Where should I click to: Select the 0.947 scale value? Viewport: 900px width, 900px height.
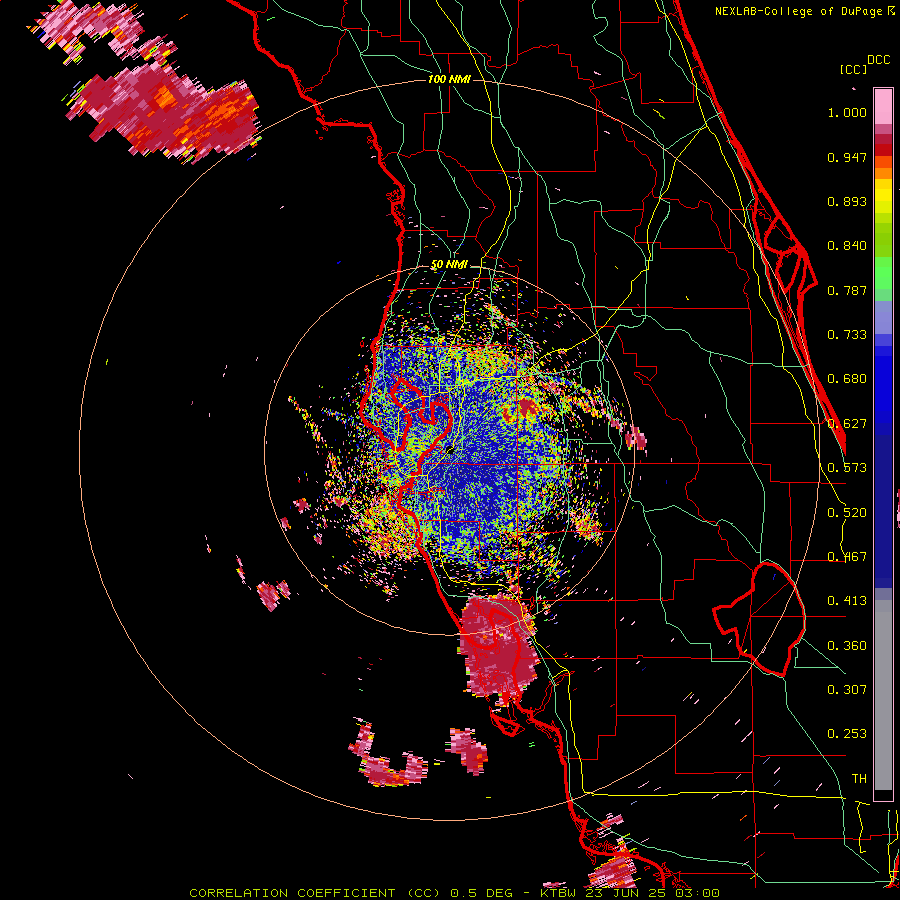click(847, 157)
